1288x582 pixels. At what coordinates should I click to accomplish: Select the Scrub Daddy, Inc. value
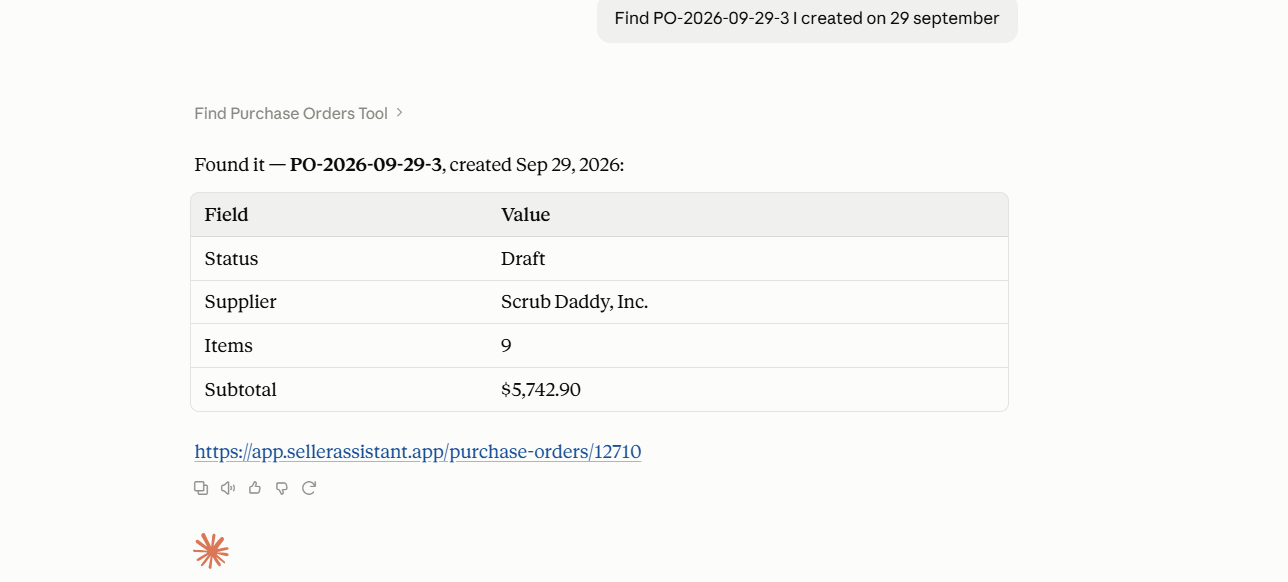(574, 302)
